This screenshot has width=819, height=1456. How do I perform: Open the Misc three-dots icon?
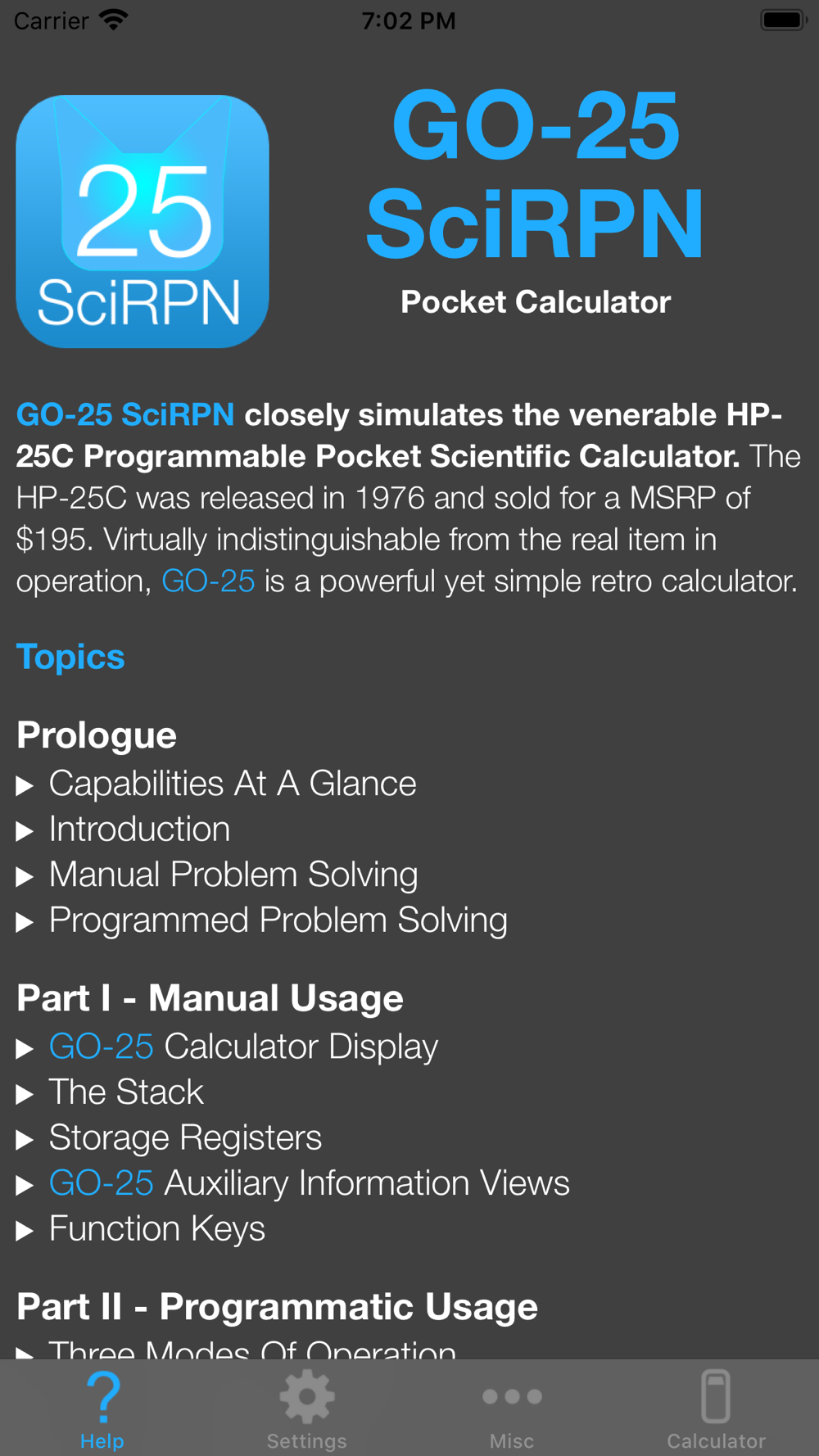pos(512,1396)
